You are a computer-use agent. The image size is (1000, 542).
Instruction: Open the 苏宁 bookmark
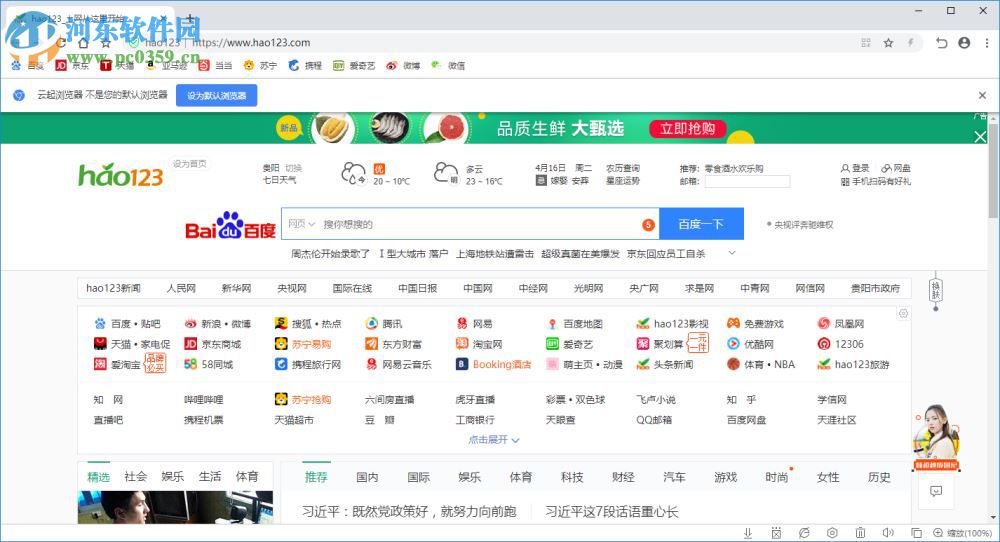tap(260, 66)
